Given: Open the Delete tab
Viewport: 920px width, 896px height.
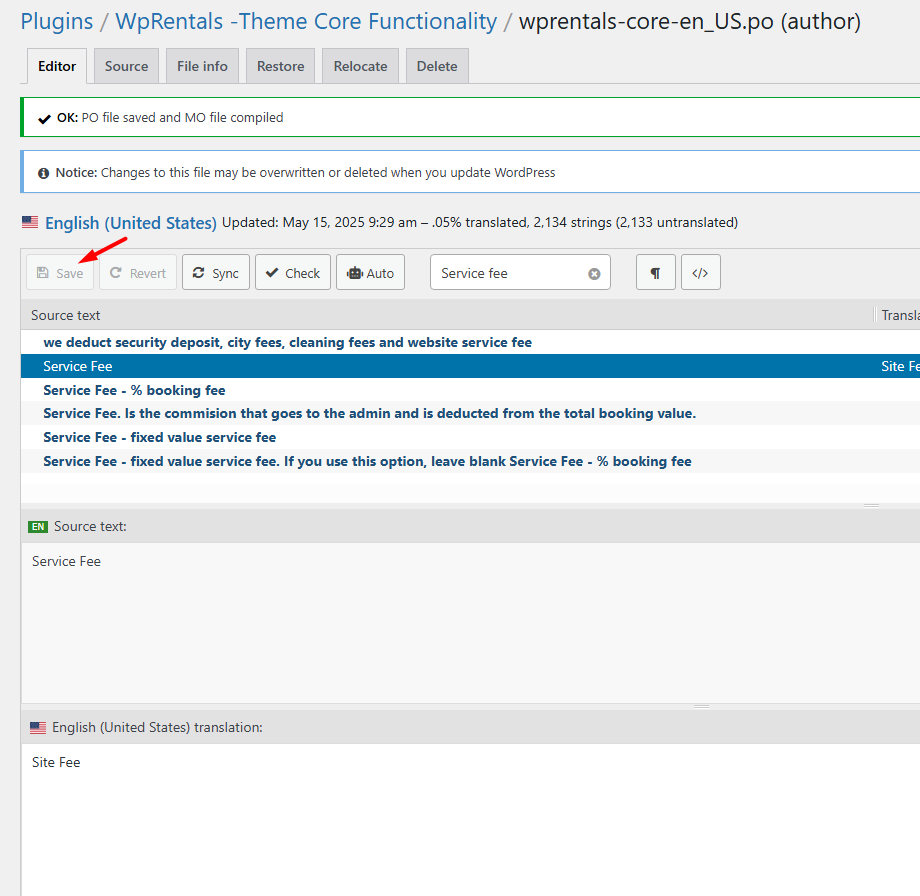Looking at the screenshot, I should (437, 66).
